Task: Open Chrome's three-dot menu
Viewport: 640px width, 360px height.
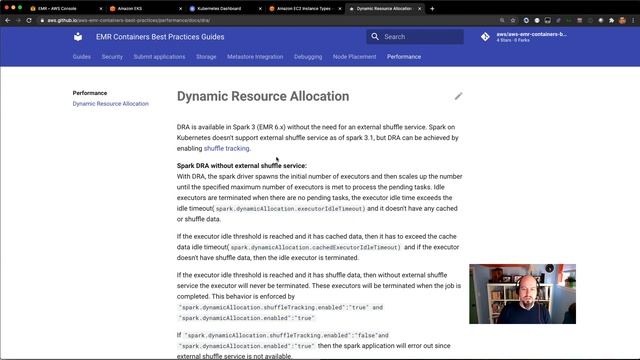Action: 633,20
